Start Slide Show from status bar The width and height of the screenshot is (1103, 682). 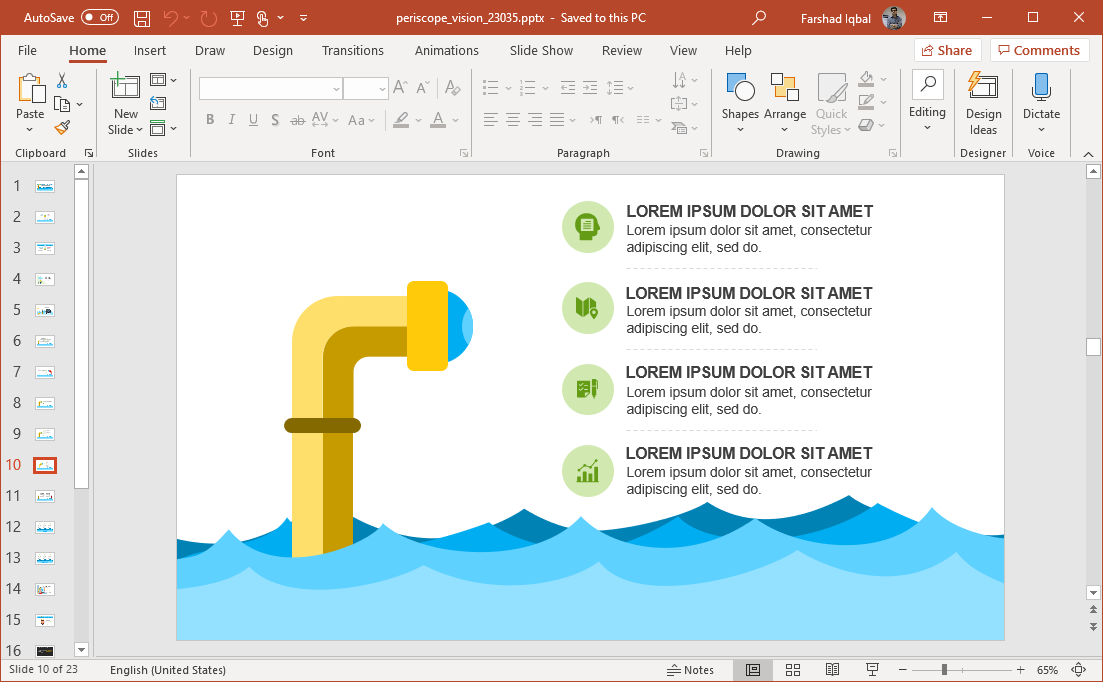pyautogui.click(x=872, y=670)
